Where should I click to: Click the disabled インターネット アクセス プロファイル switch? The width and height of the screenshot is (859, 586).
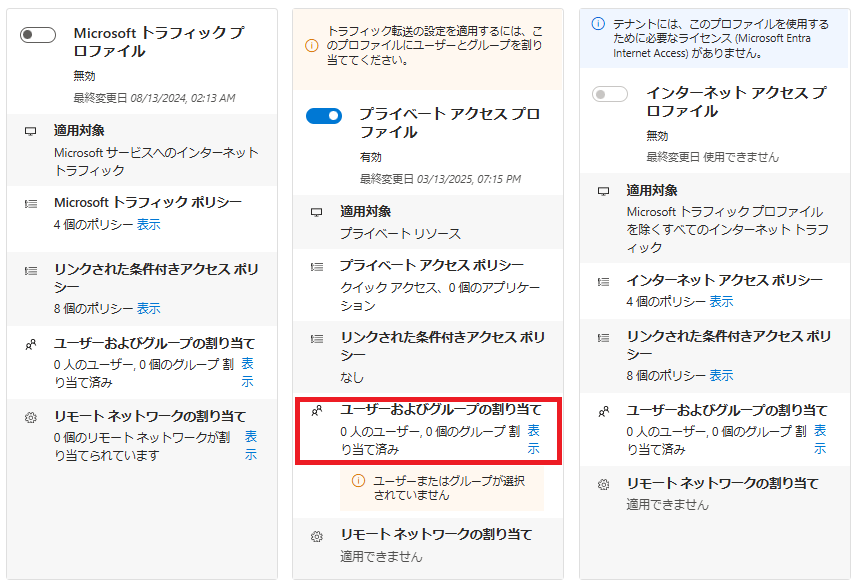tap(610, 94)
